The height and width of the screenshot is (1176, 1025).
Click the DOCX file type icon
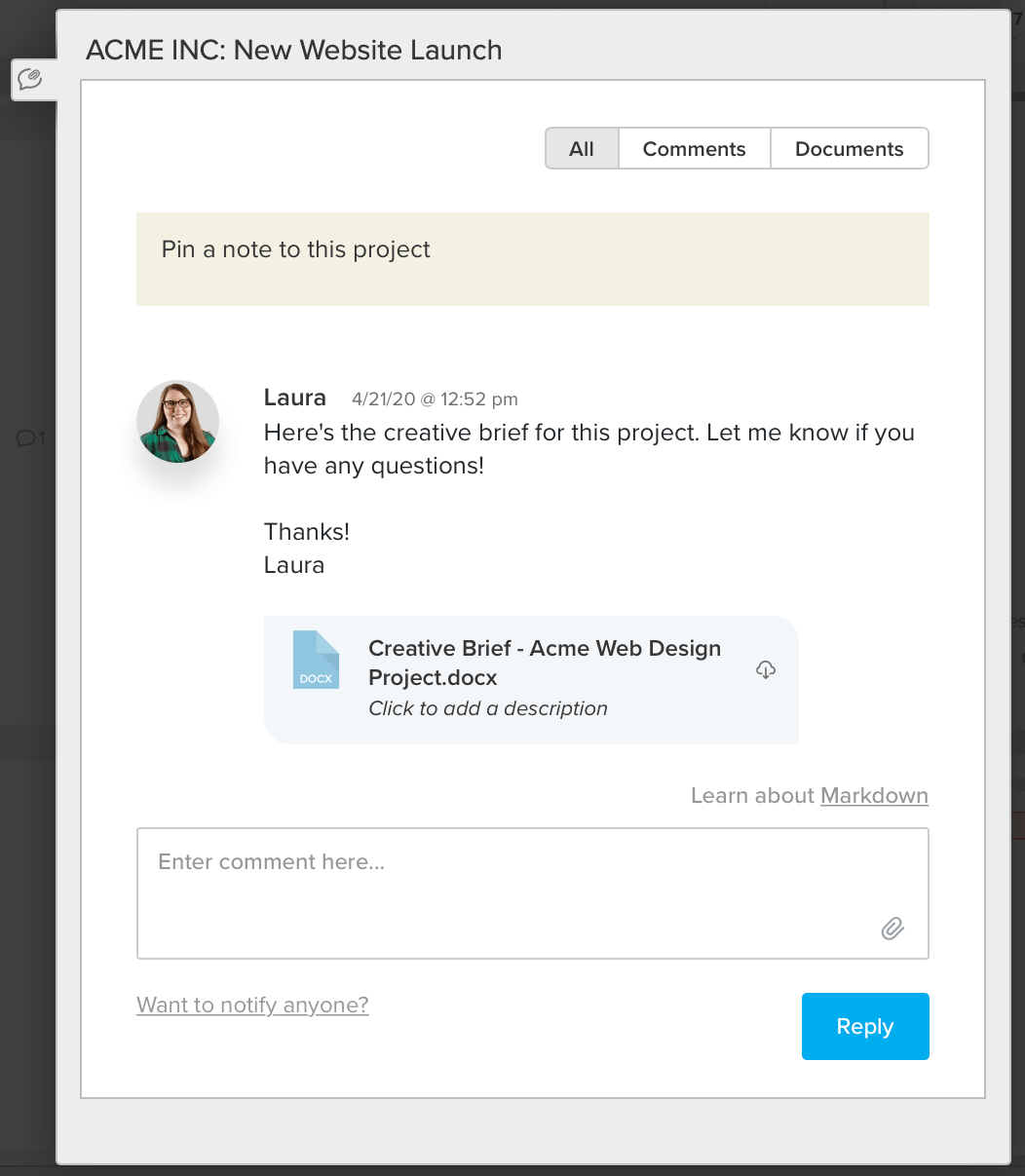click(316, 660)
